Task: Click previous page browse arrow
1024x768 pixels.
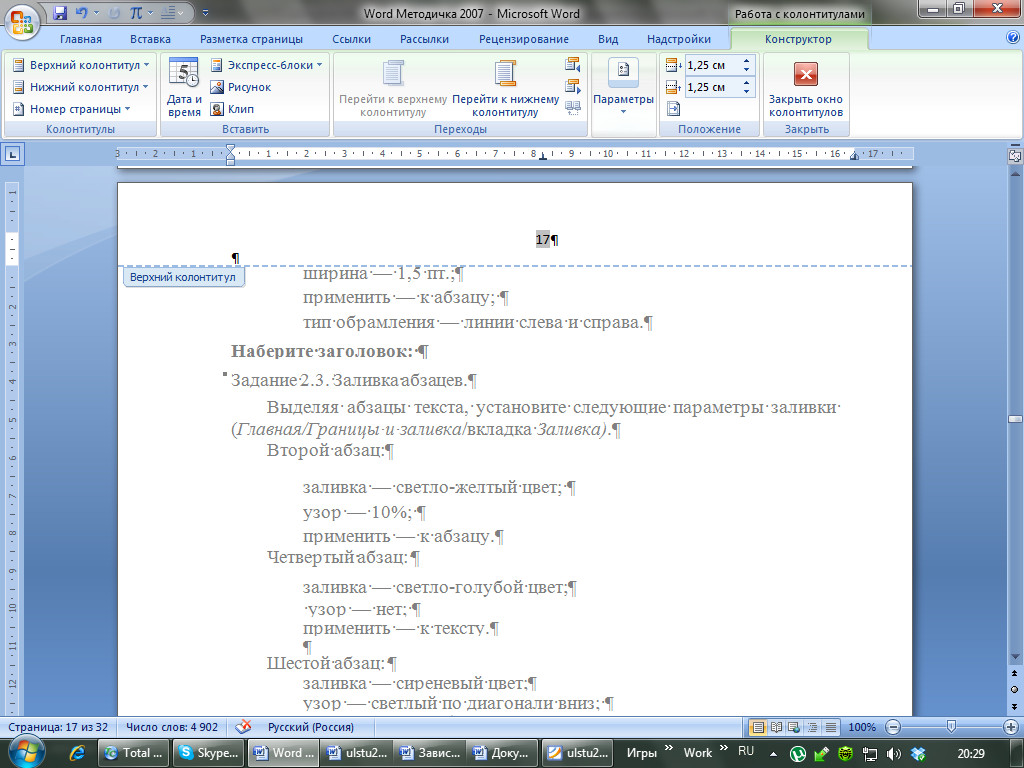Action: (1014, 673)
